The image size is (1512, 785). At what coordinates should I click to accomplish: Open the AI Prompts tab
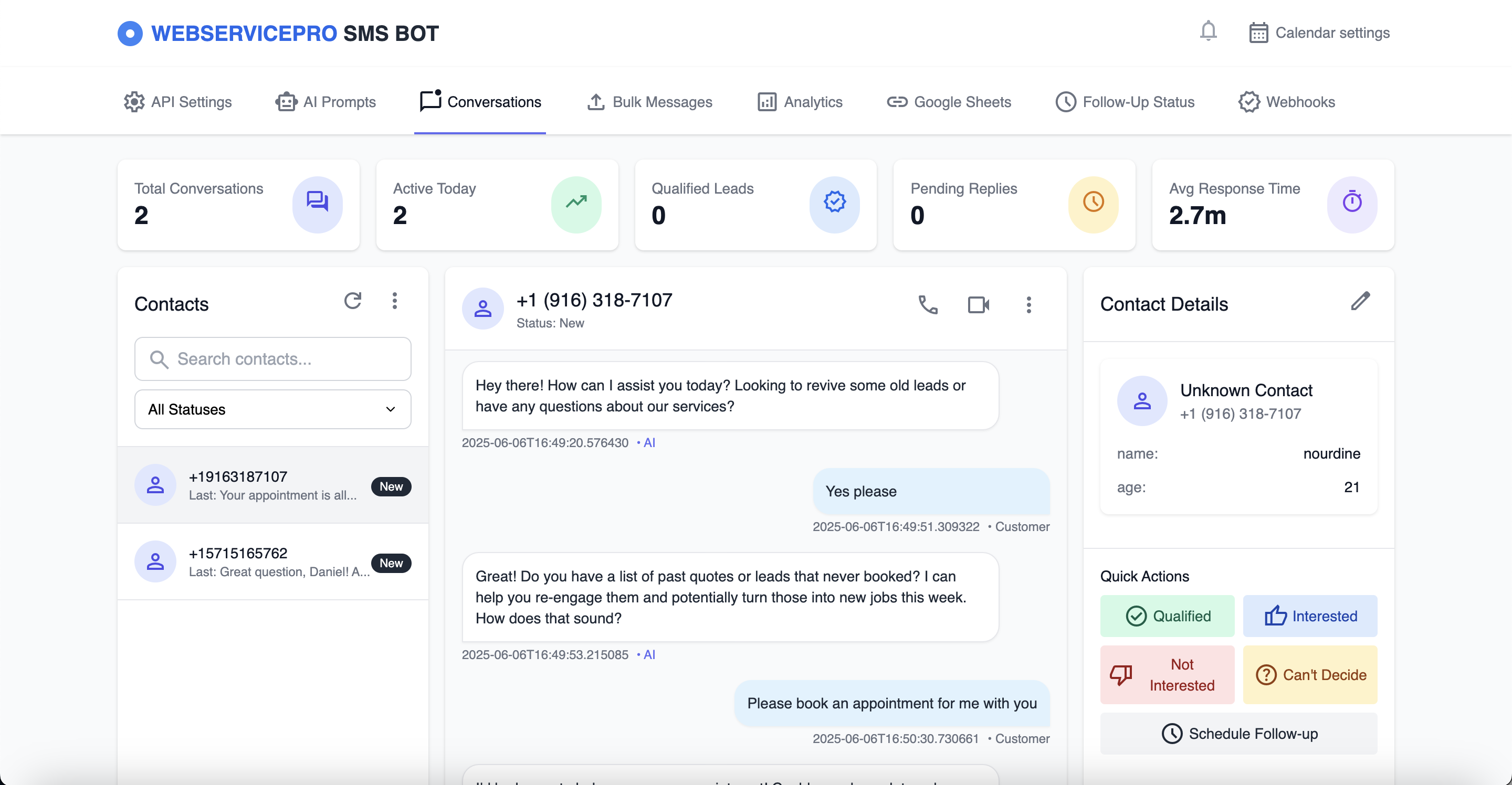tap(325, 102)
